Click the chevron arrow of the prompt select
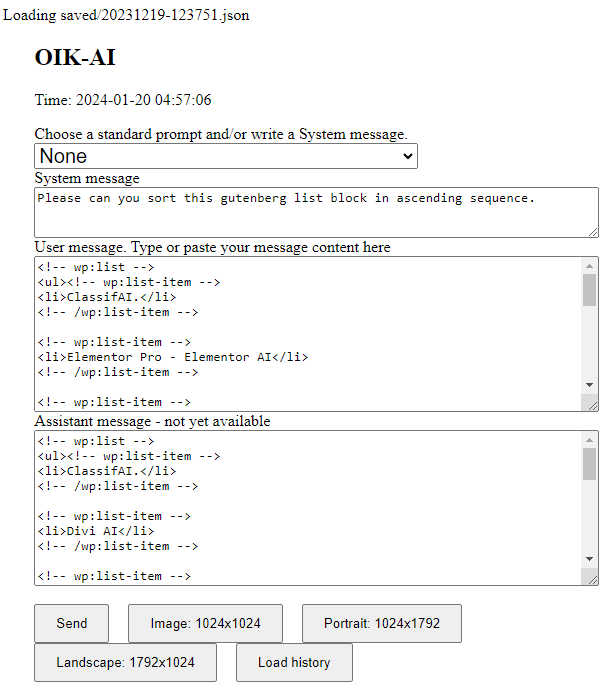This screenshot has width=609, height=688. tap(408, 156)
